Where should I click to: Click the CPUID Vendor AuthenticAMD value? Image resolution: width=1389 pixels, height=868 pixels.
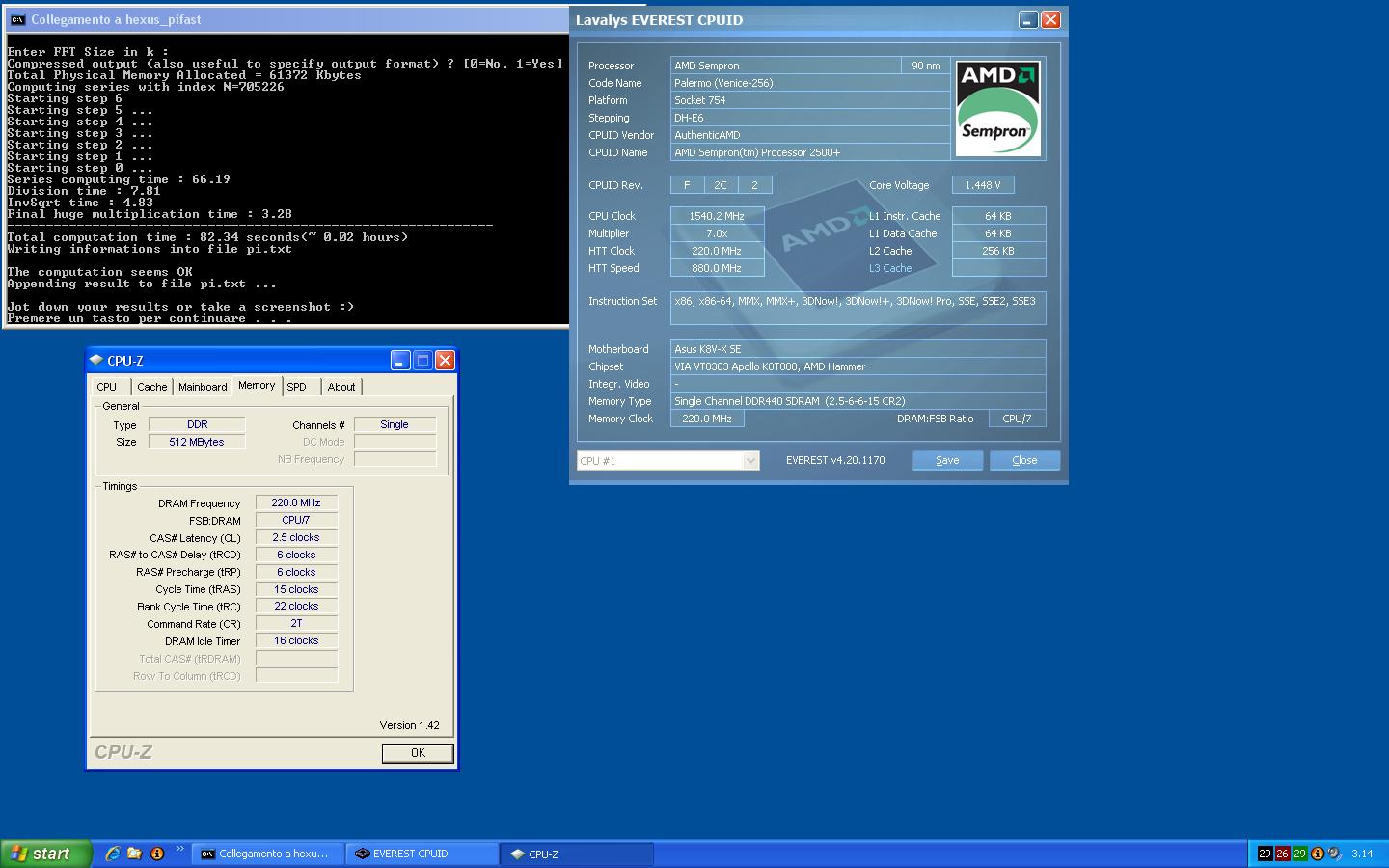click(x=810, y=135)
